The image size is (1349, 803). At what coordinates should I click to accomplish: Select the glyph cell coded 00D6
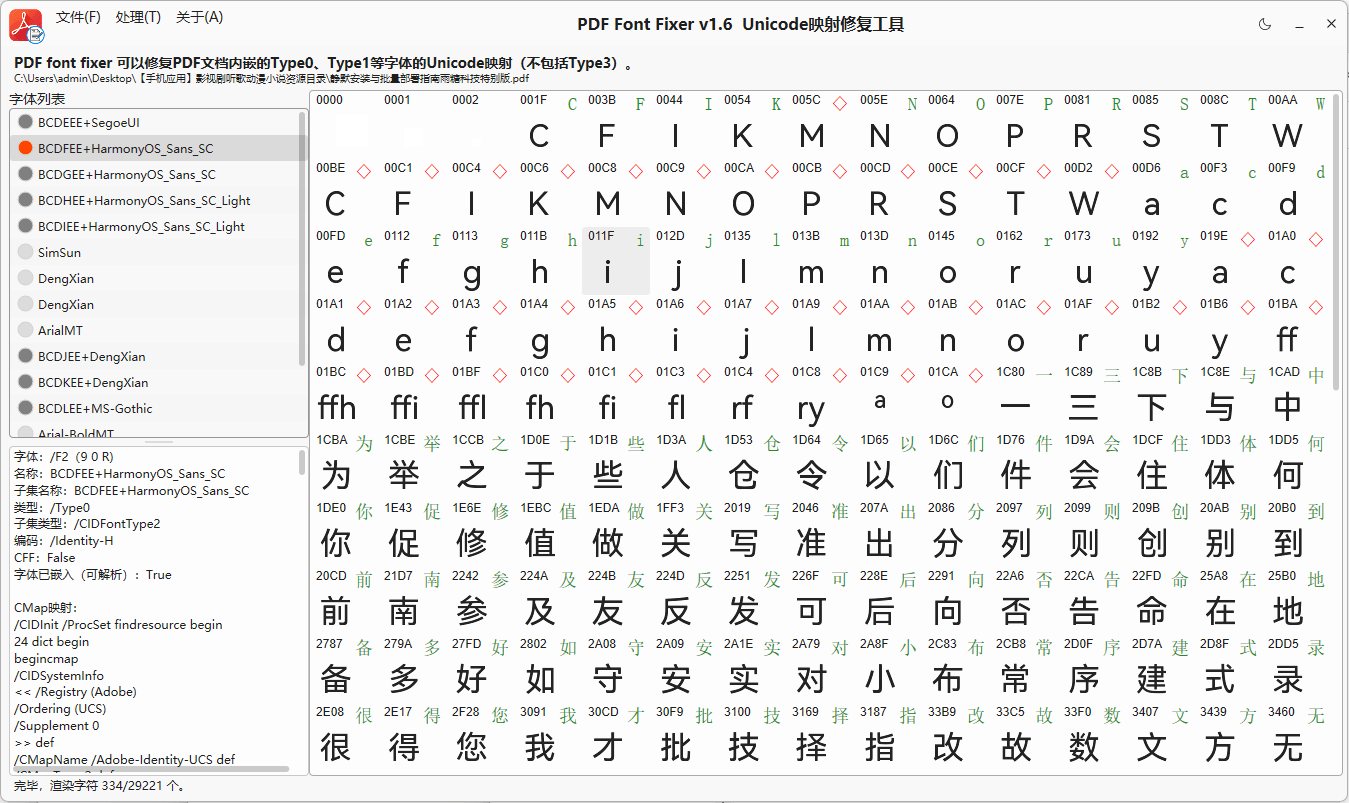tap(1160, 192)
